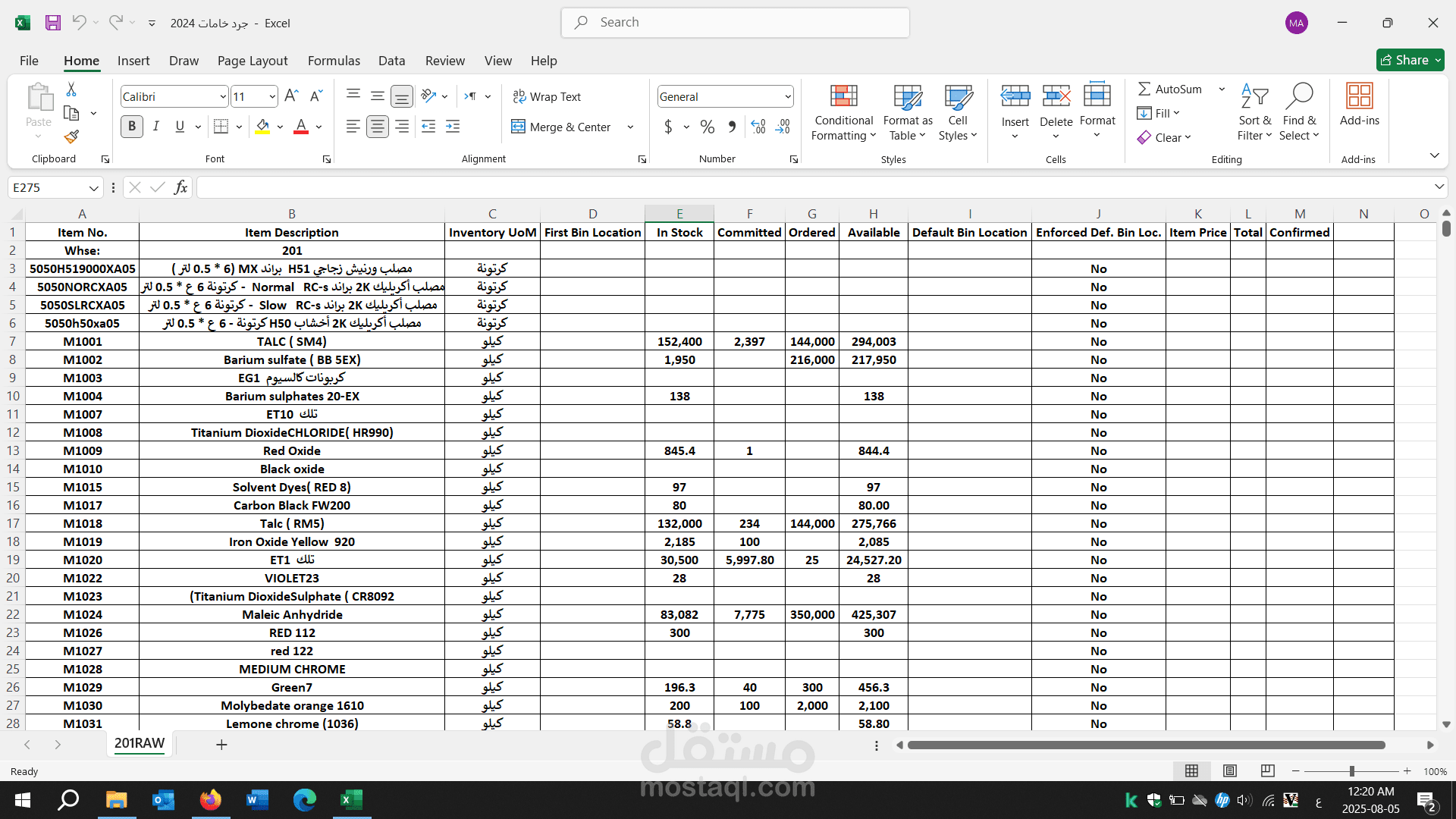Screen dimensions: 1456x819
Task: Click Increase Decimal icon
Action: [758, 127]
